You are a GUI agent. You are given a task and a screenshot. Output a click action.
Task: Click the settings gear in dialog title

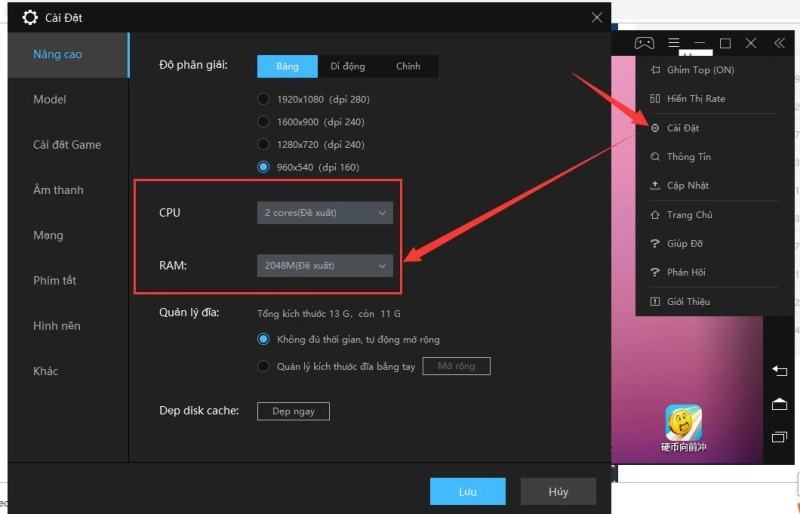tap(30, 17)
